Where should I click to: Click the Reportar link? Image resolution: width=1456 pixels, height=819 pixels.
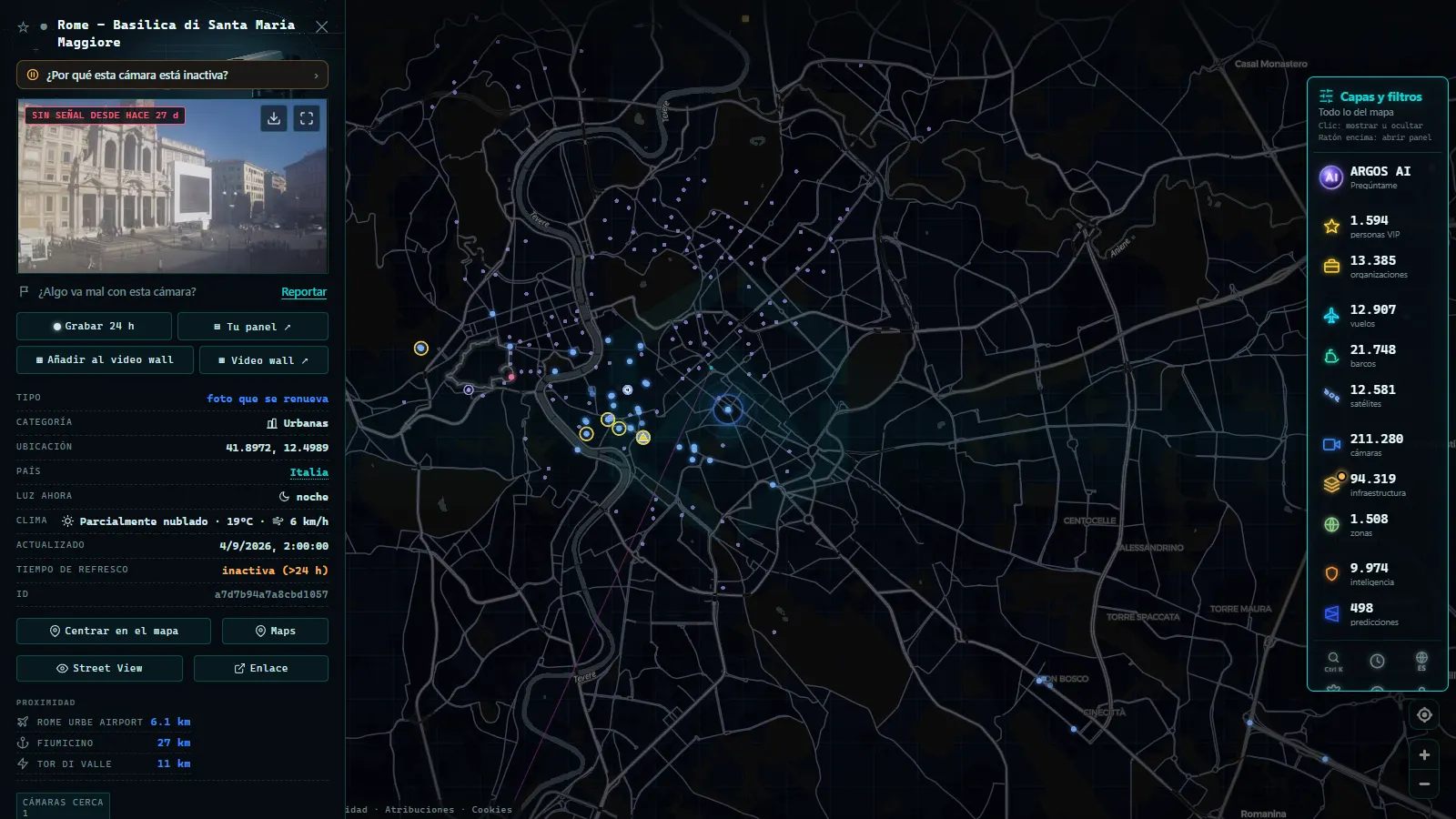pos(304,292)
